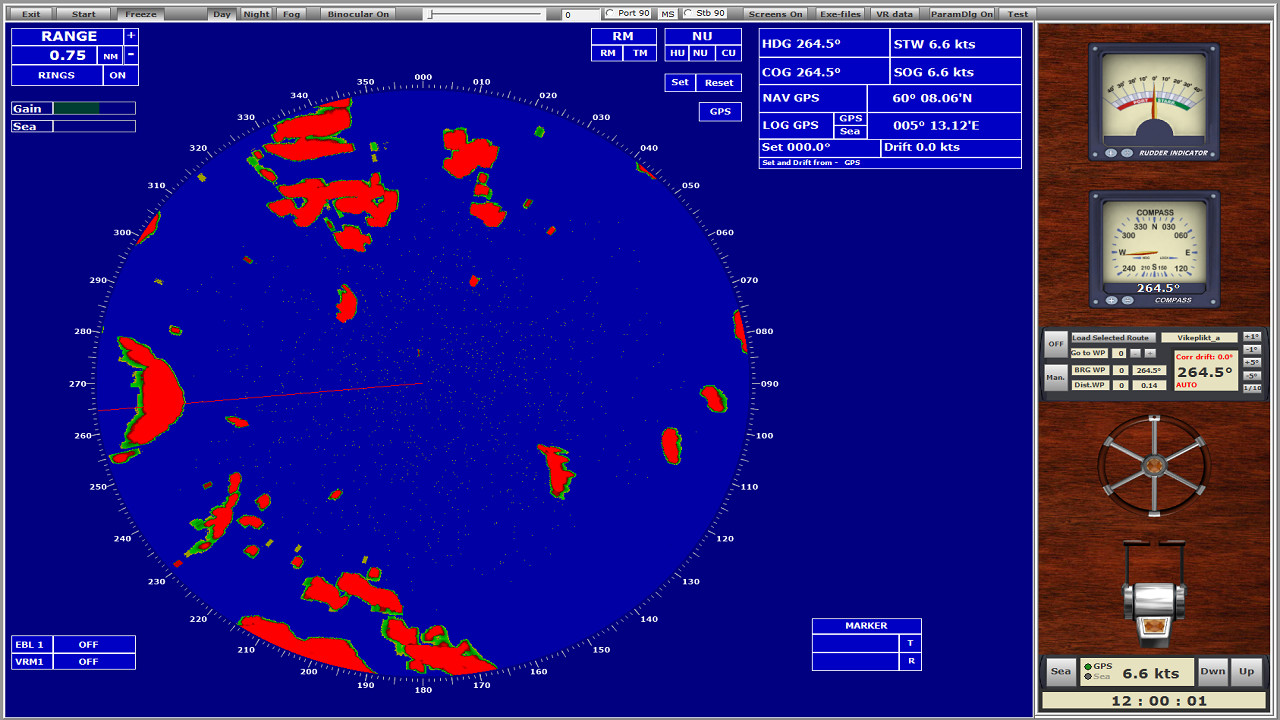Click the ship's steering wheel
Viewport: 1280px width, 720px height.
(1155, 466)
